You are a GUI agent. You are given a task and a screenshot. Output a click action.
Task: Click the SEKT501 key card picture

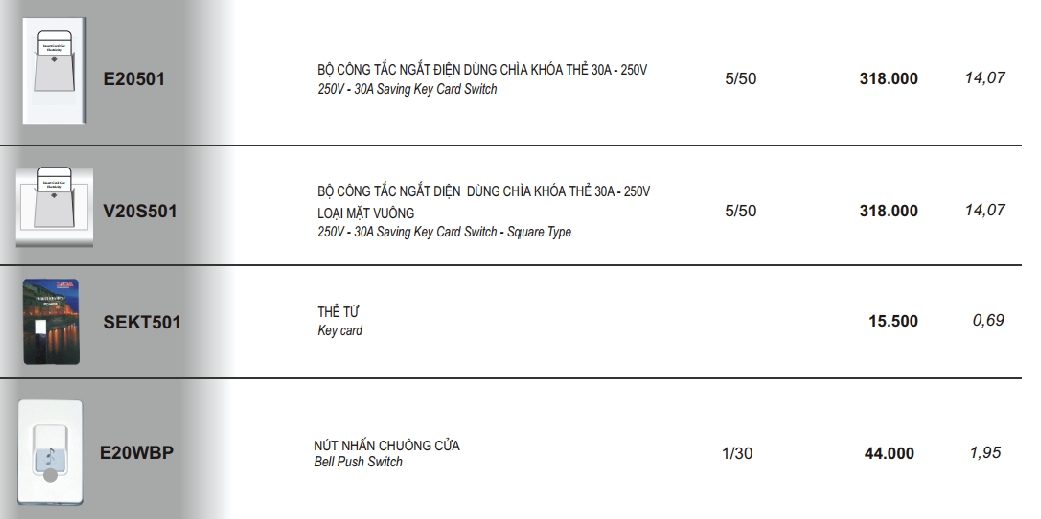click(49, 321)
